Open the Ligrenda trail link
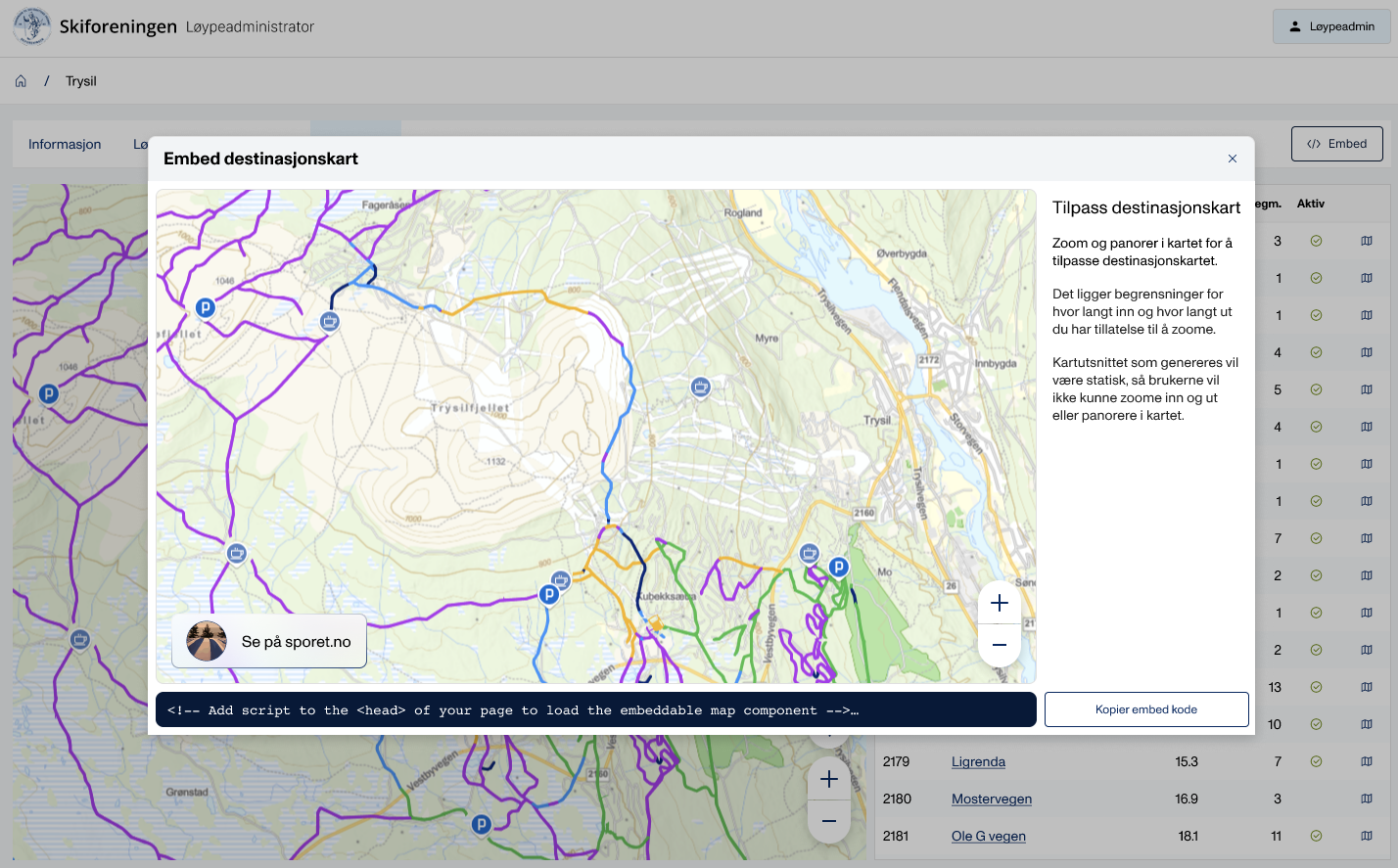This screenshot has width=1398, height=868. point(978,761)
